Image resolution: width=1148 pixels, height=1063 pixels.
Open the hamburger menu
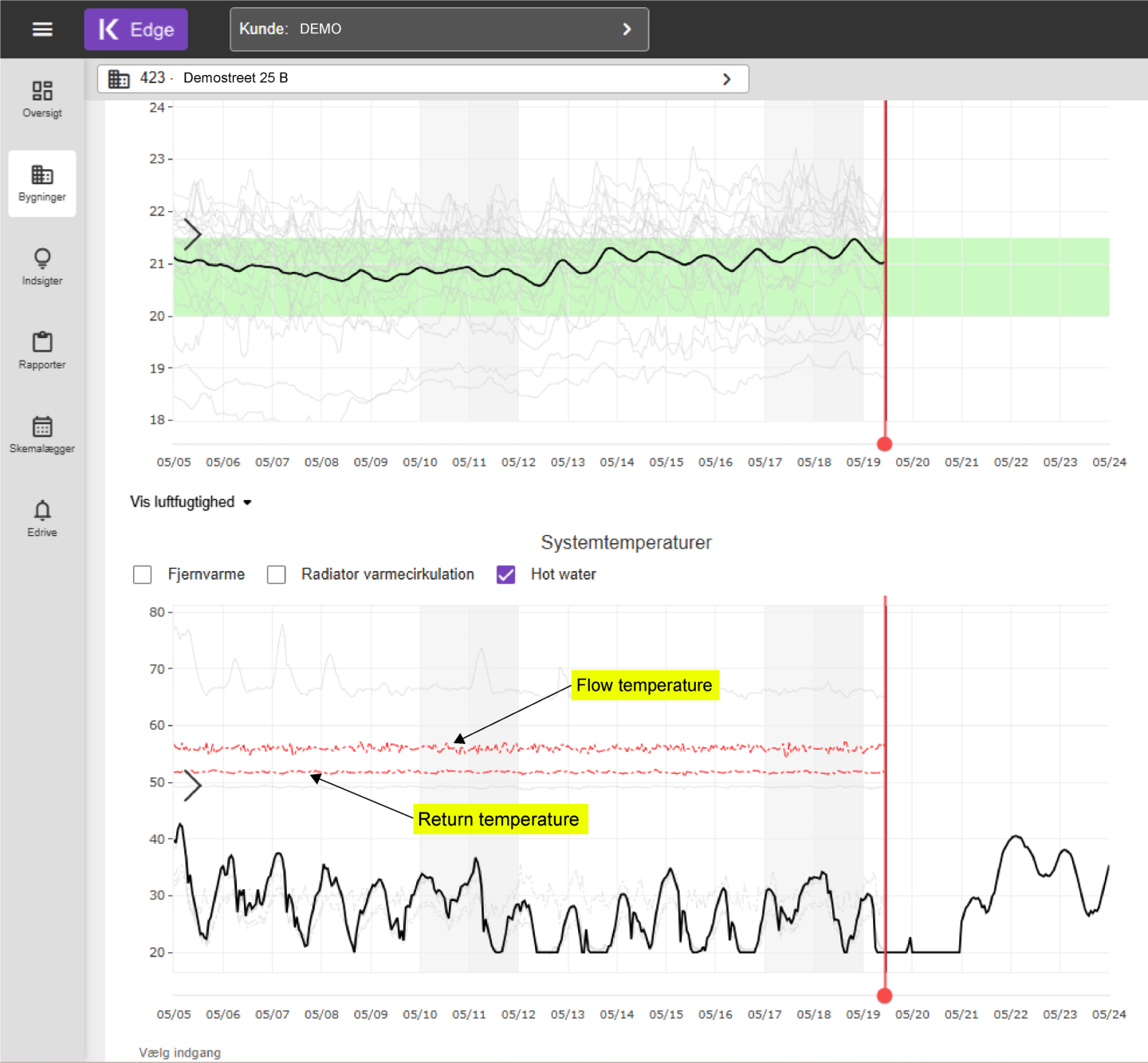42,30
